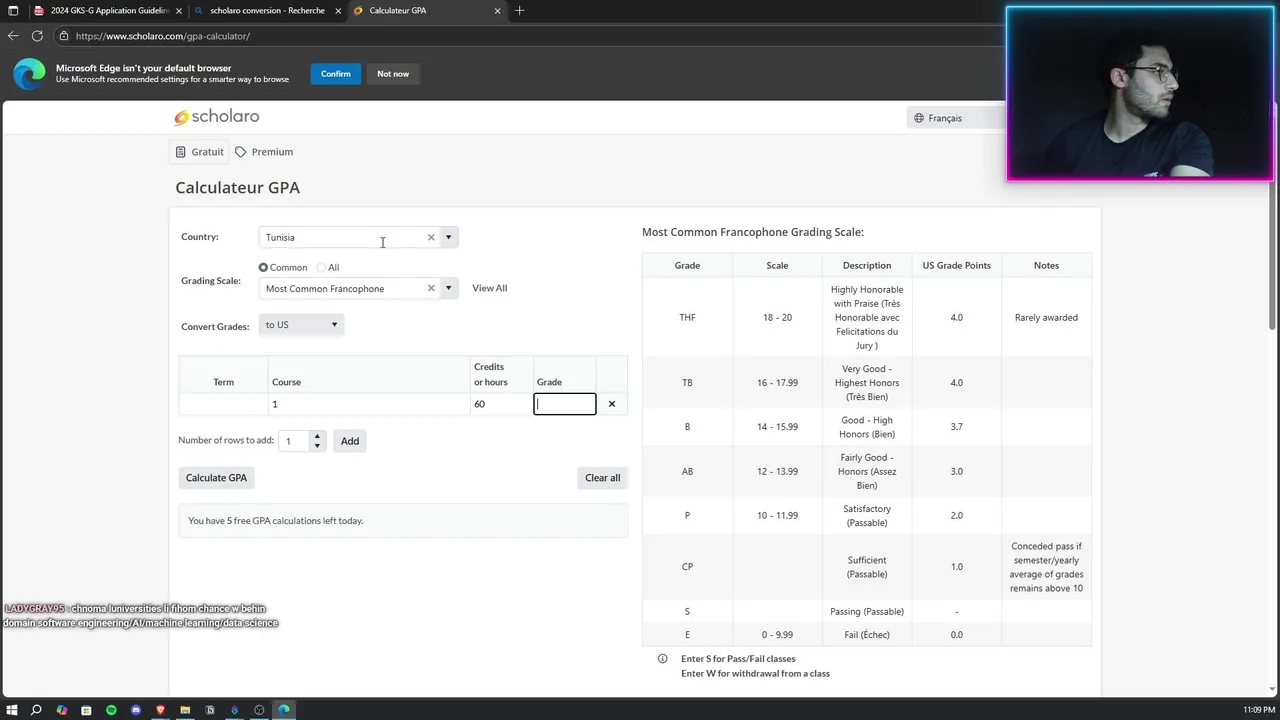Screen dimensions: 1280x720
Task: Click the browser address bar URL
Action: click(x=163, y=36)
